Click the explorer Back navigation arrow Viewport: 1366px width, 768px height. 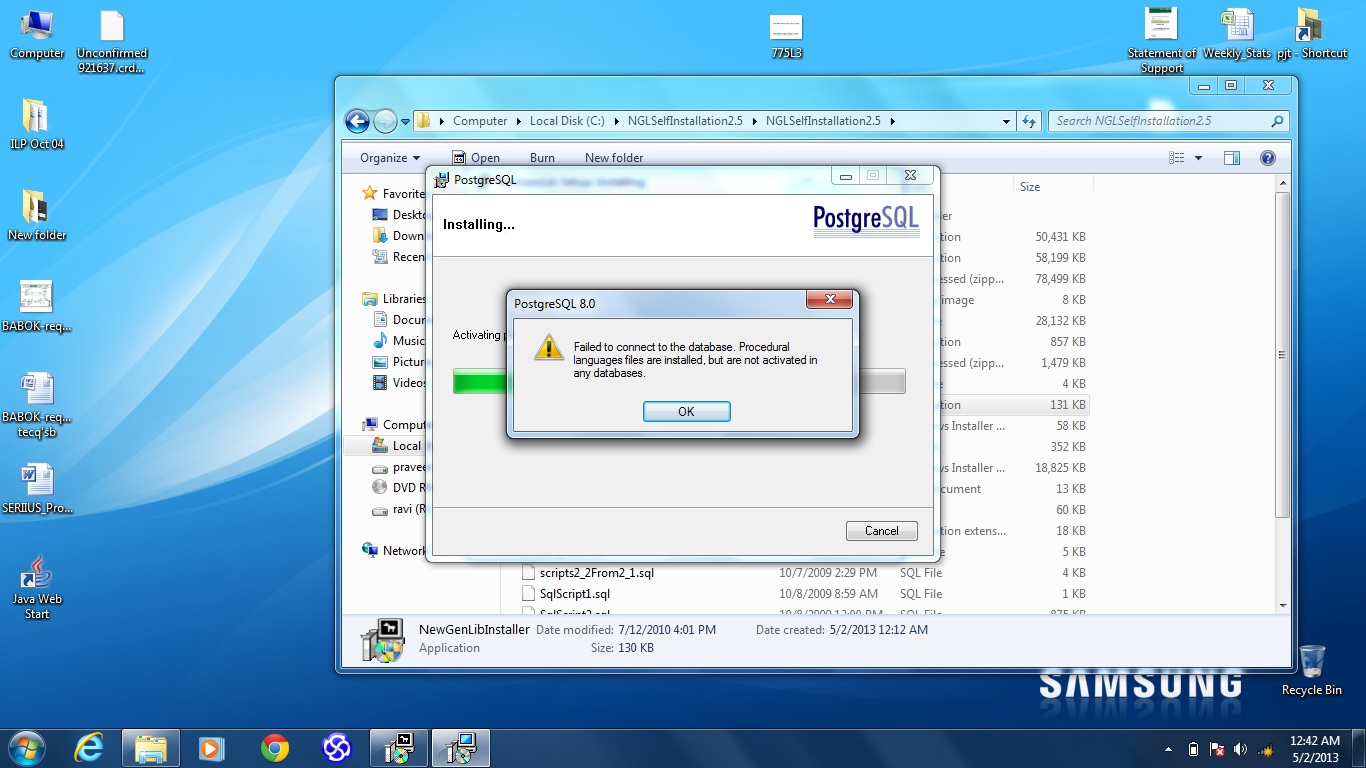tap(357, 121)
